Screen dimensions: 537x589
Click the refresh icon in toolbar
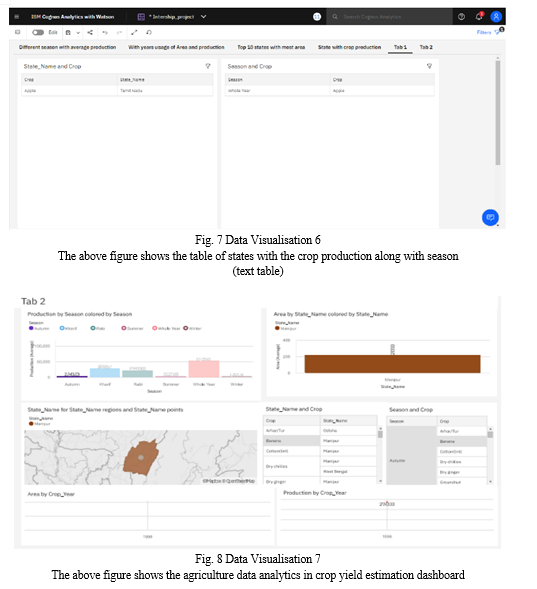click(149, 32)
